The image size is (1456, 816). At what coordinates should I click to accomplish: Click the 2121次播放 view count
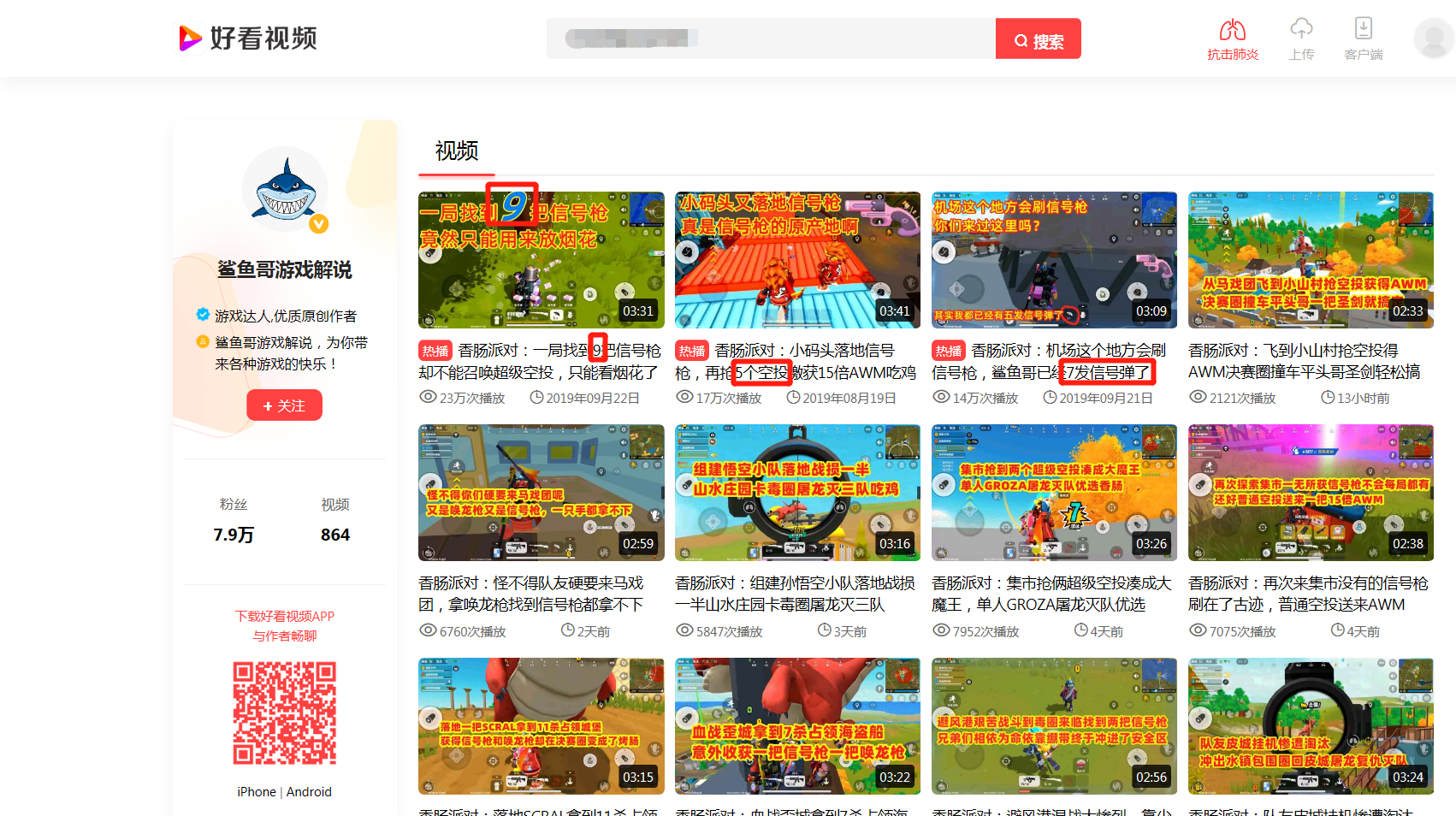point(1233,398)
